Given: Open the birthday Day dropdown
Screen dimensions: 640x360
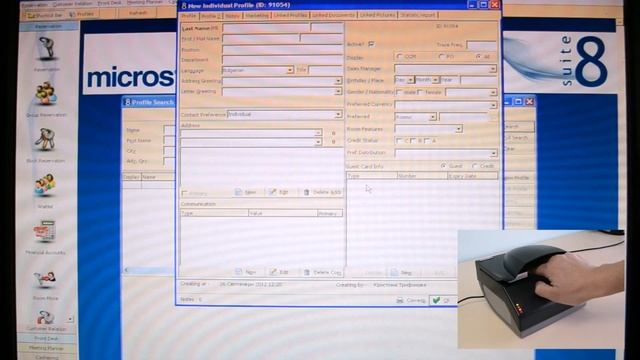Looking at the screenshot, I should point(410,80).
